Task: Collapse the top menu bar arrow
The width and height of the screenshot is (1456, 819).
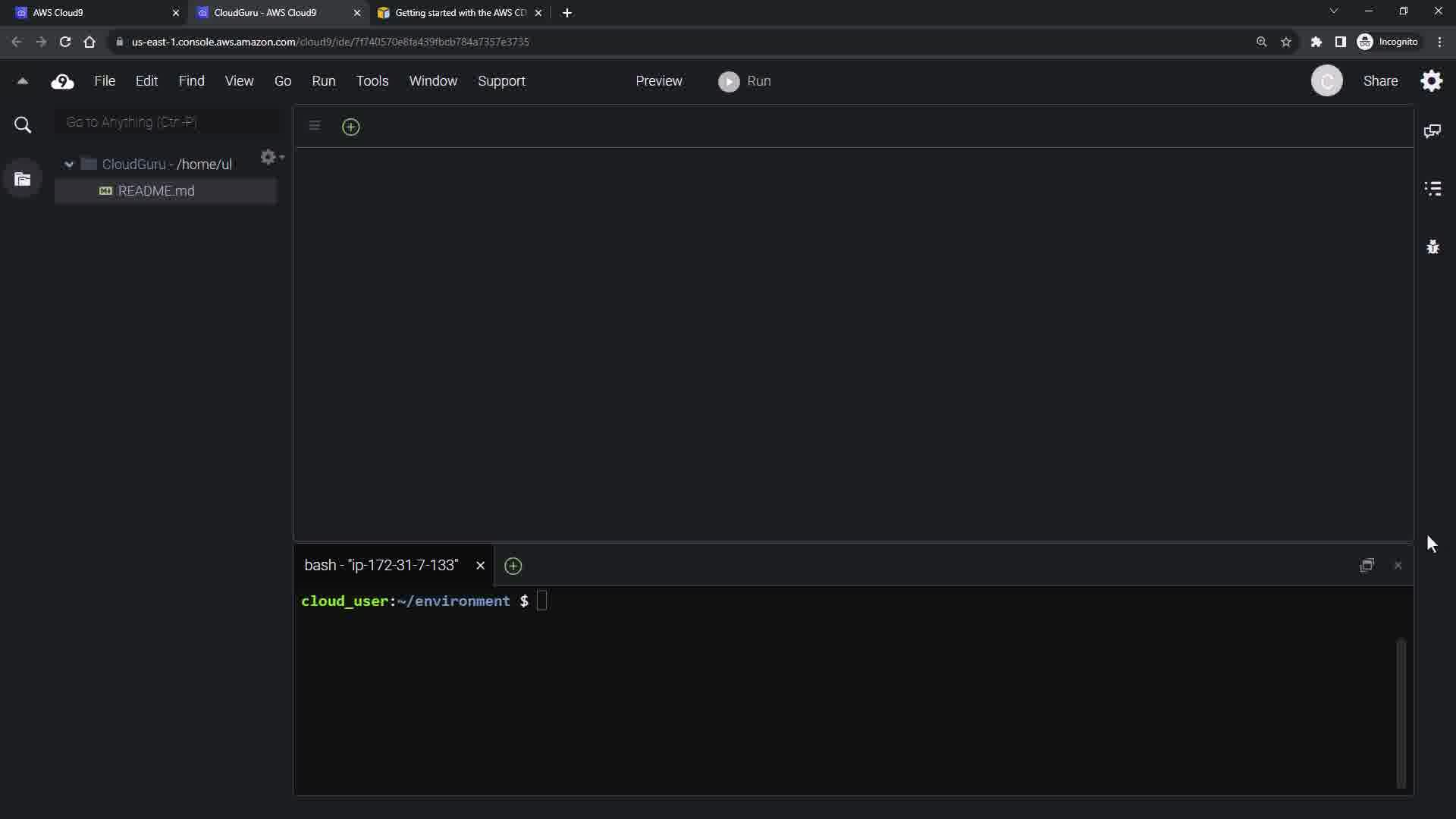Action: click(23, 81)
